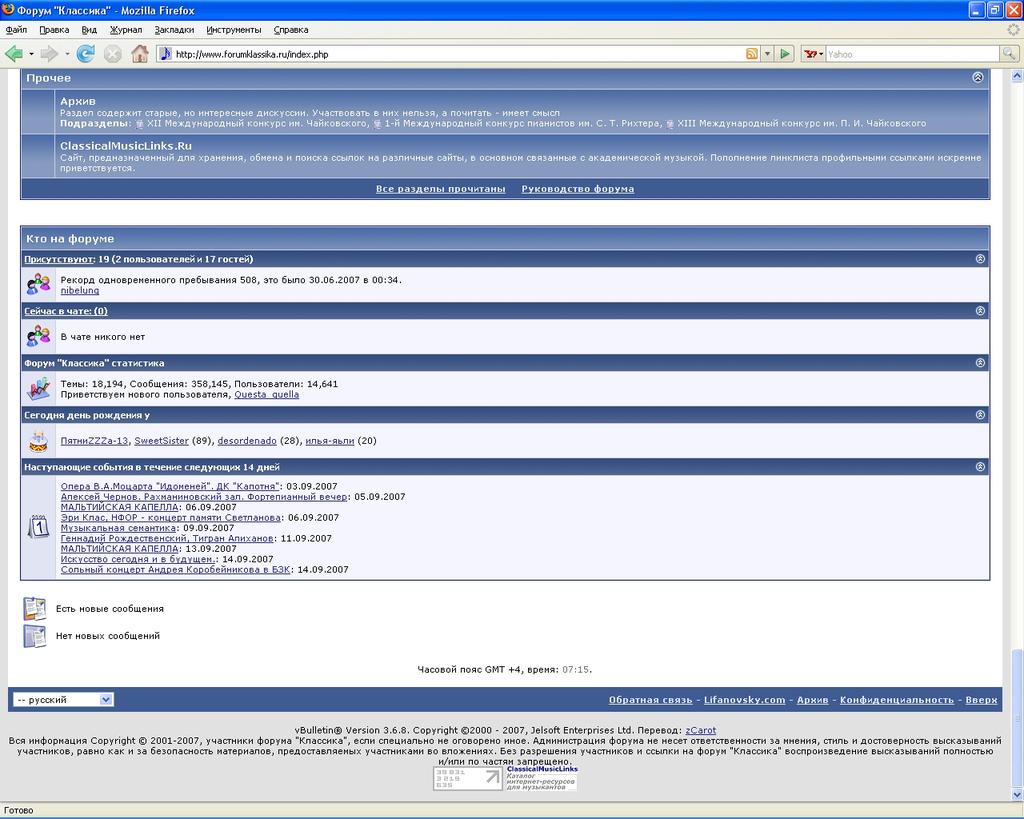Collapse the "Прочее" category section
The height and width of the screenshot is (819, 1024).
point(977,77)
